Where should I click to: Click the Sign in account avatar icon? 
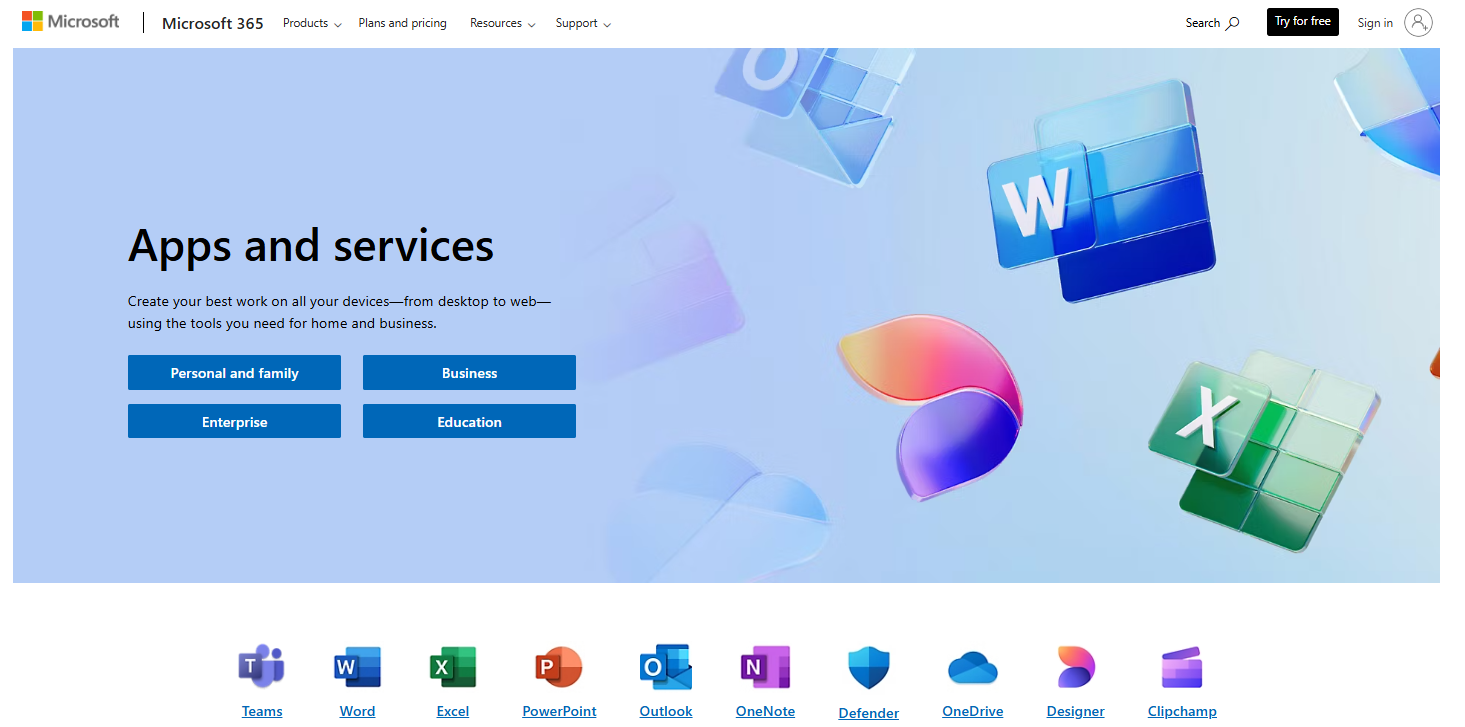(1418, 23)
